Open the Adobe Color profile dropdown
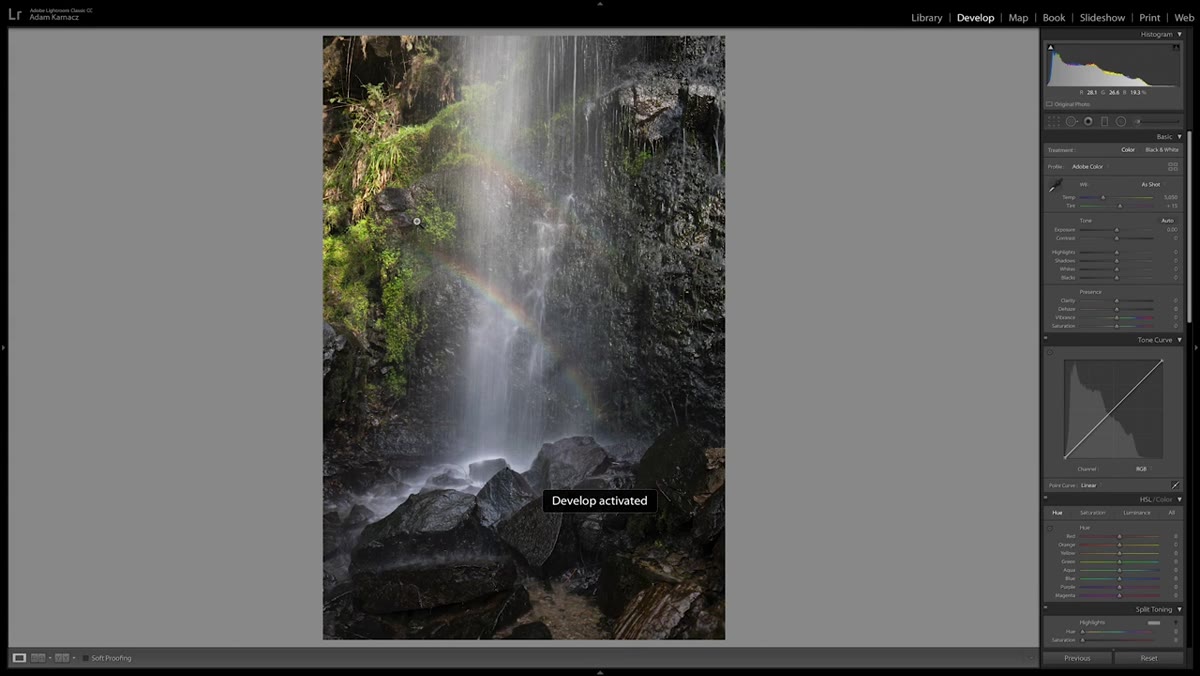The height and width of the screenshot is (676, 1200). (x=1089, y=166)
